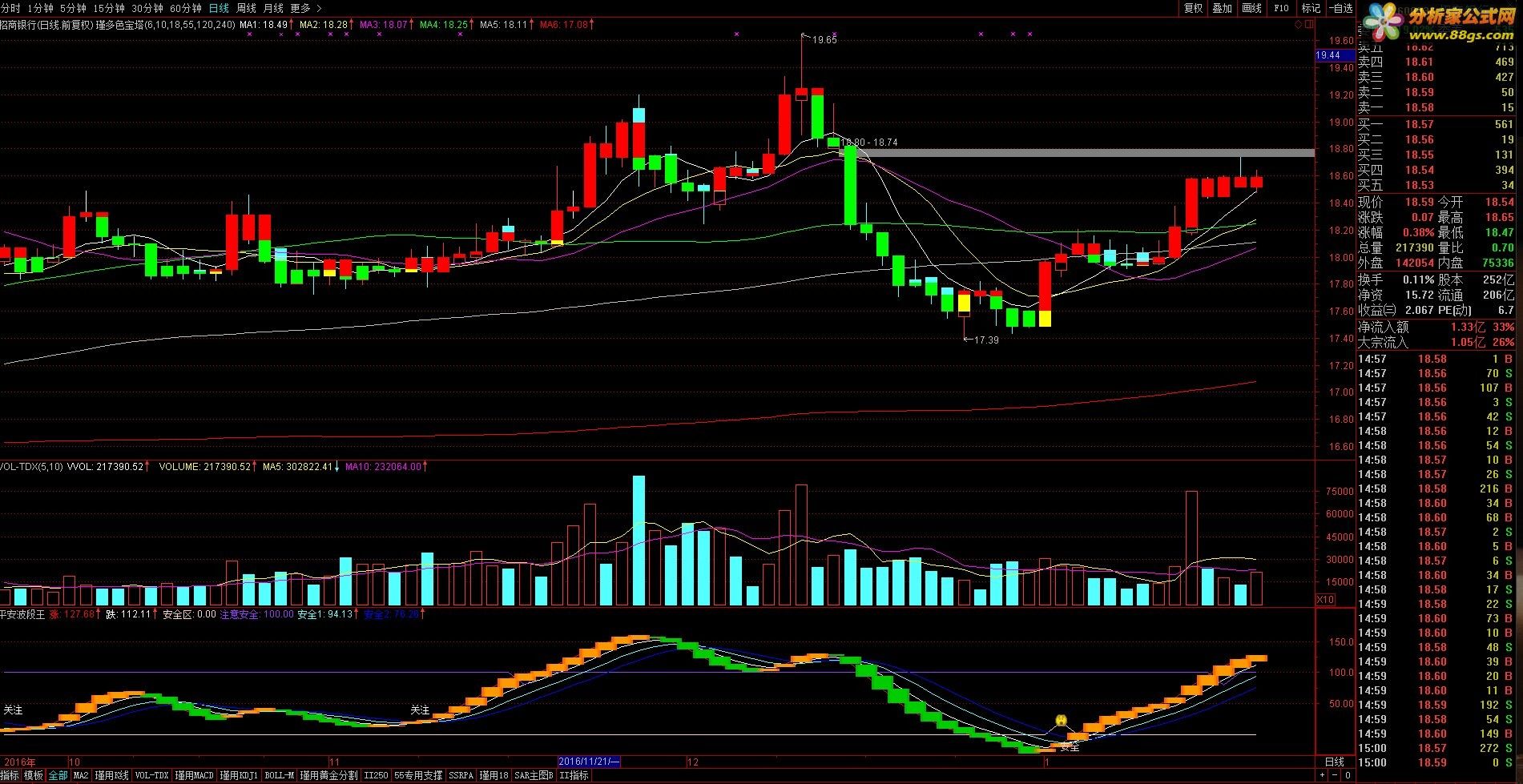Image resolution: width=1523 pixels, height=784 pixels.
Task: Click the 招商银行 chart title text
Action: click(18, 25)
